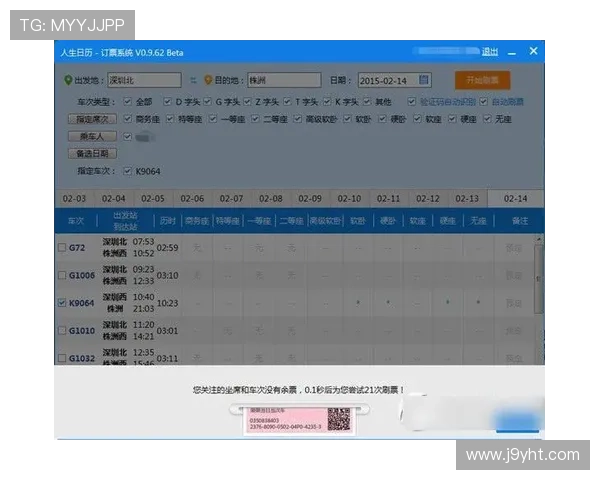Click the 指定席次 button
Viewport: 600px width, 480px height.
coord(92,119)
